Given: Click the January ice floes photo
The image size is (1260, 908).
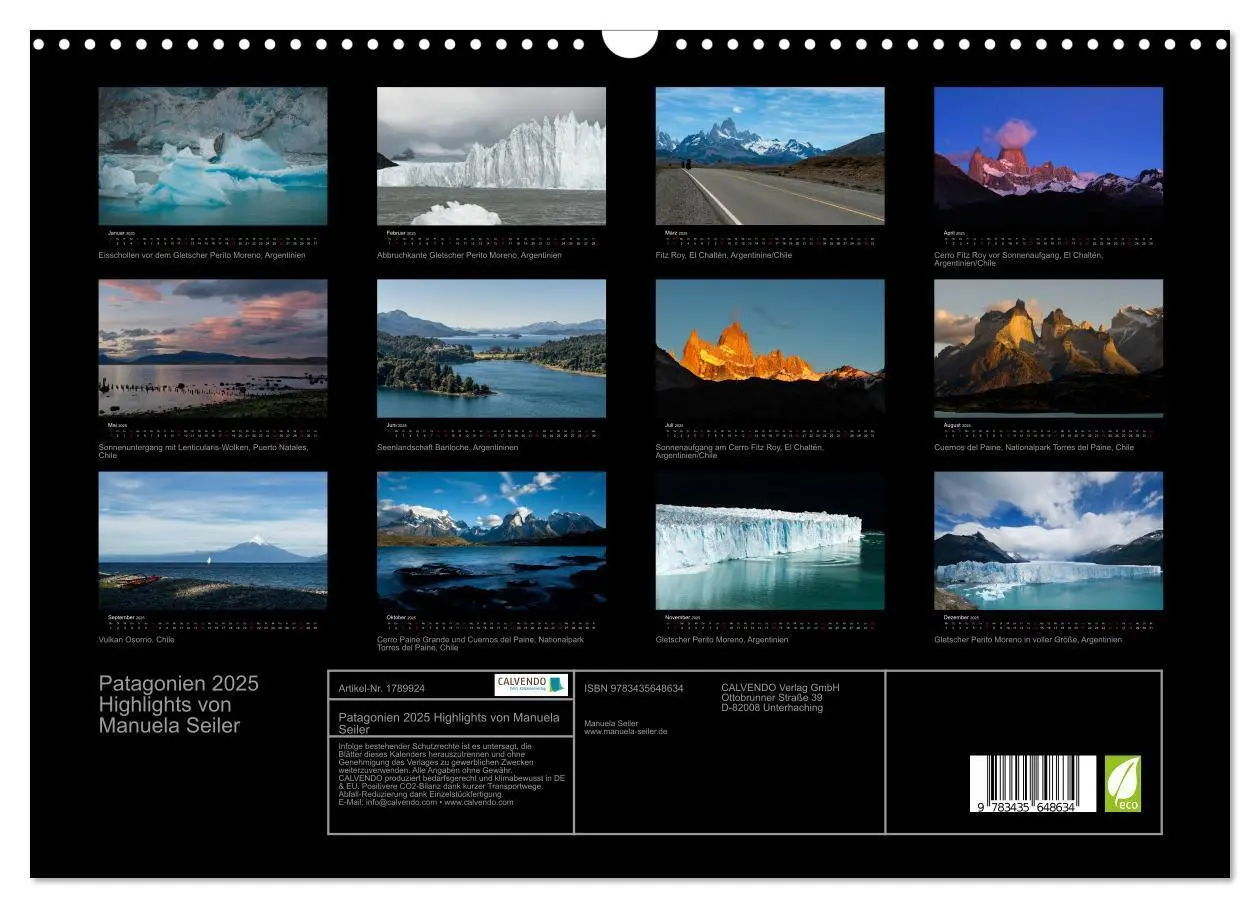Looking at the screenshot, I should (x=213, y=156).
